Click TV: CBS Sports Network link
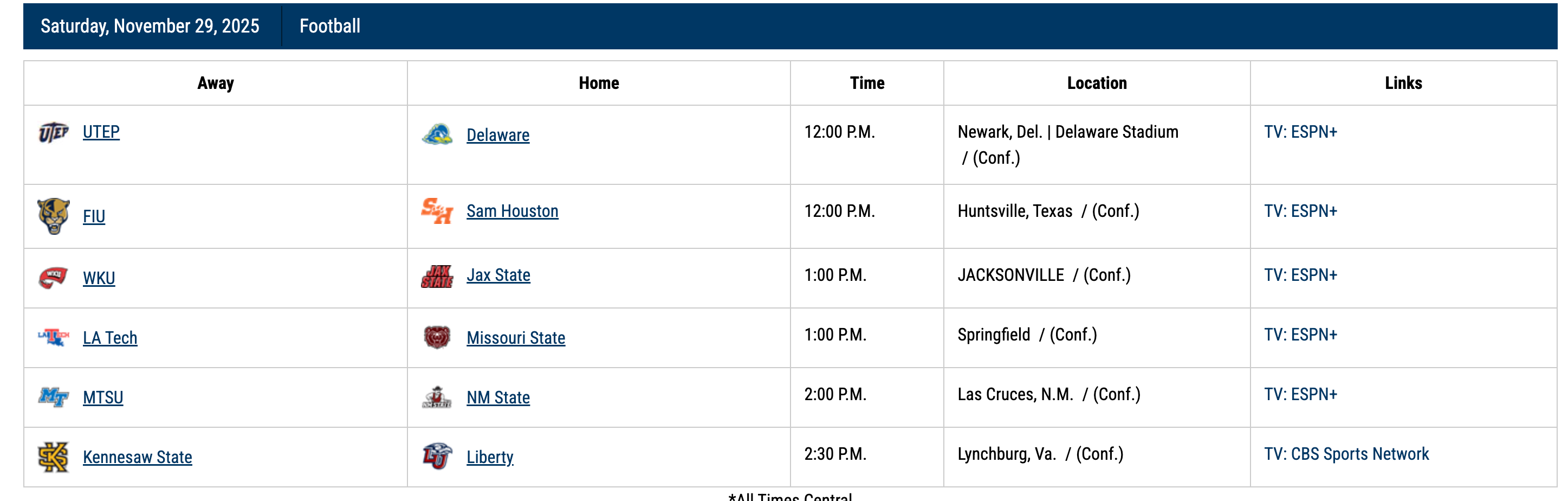Viewport: 1568px width, 501px height. pos(1346,454)
